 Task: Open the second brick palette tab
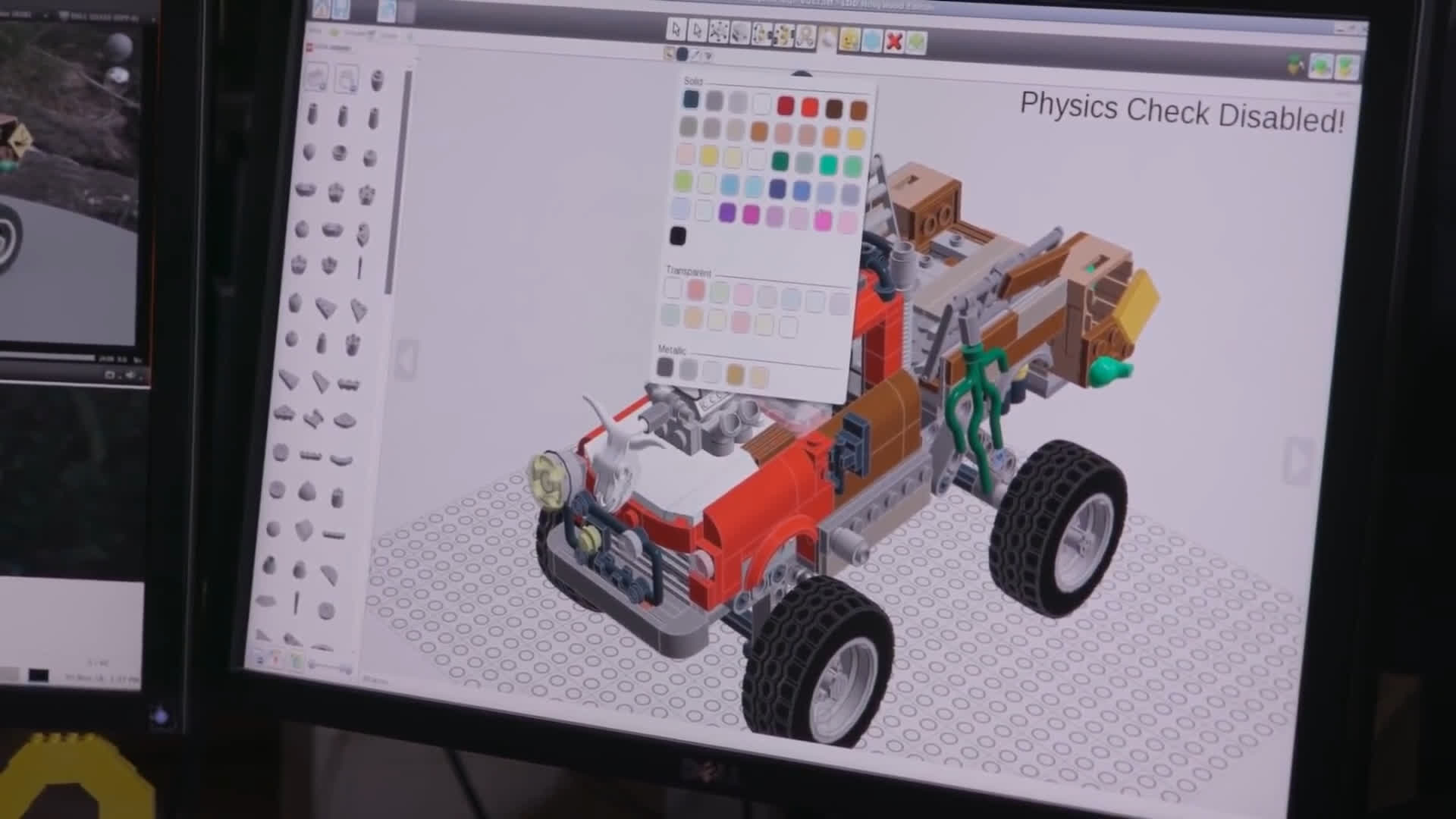tap(347, 78)
